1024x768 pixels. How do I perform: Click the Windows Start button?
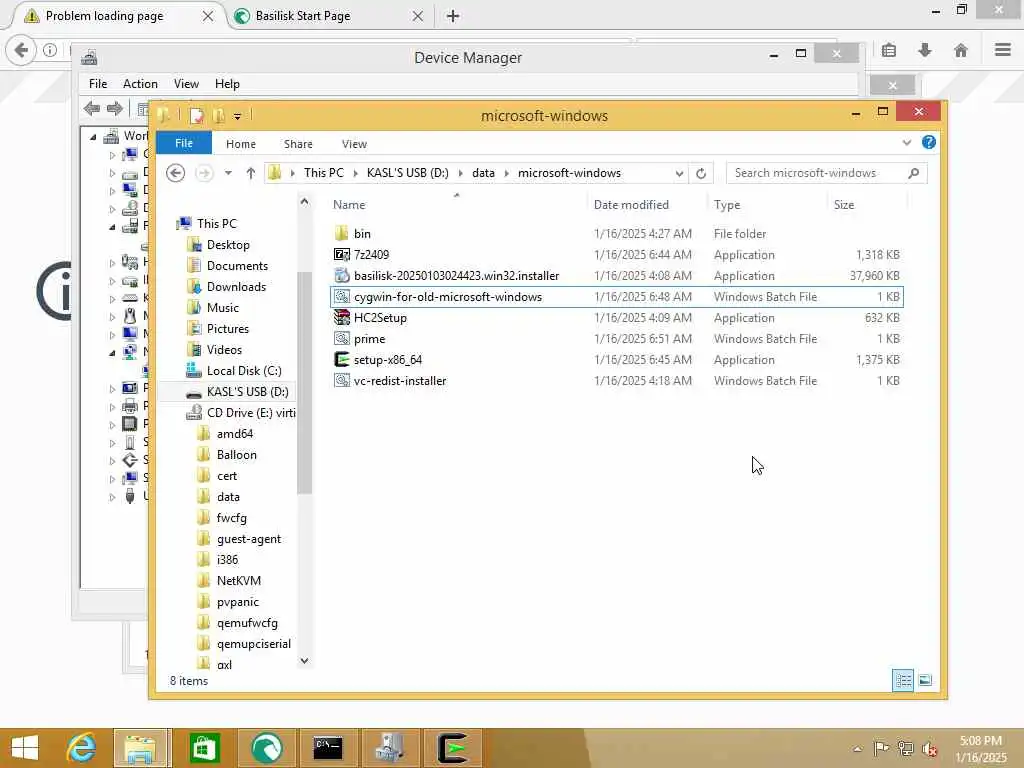(25, 748)
